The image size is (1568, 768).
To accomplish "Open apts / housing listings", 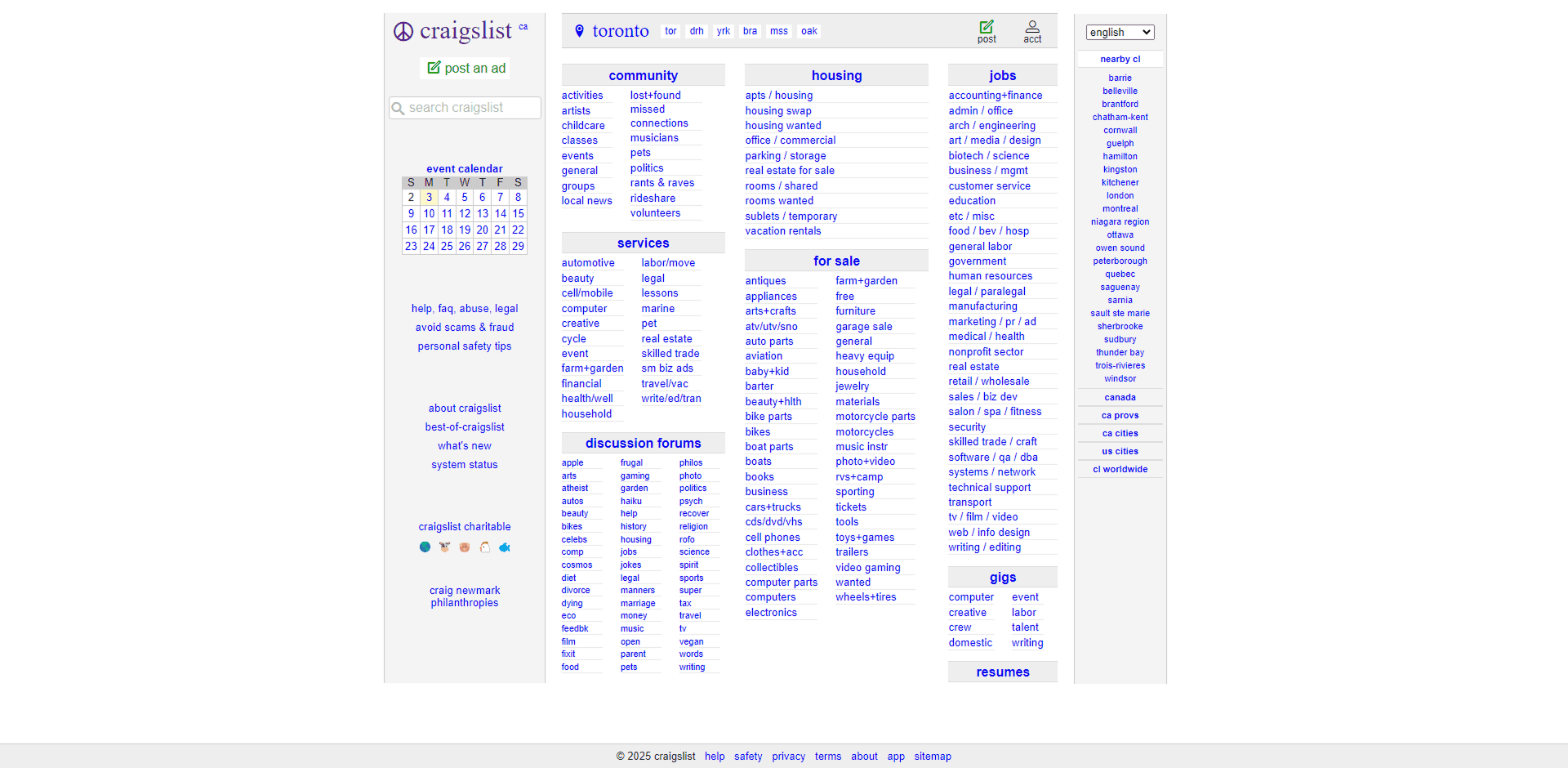I will (778, 96).
